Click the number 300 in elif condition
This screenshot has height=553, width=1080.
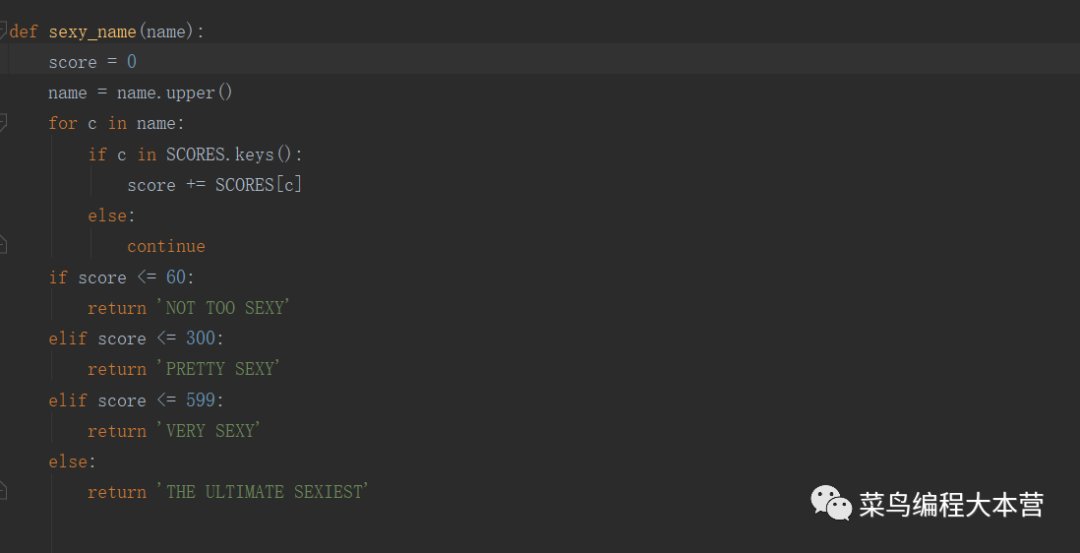(x=200, y=338)
